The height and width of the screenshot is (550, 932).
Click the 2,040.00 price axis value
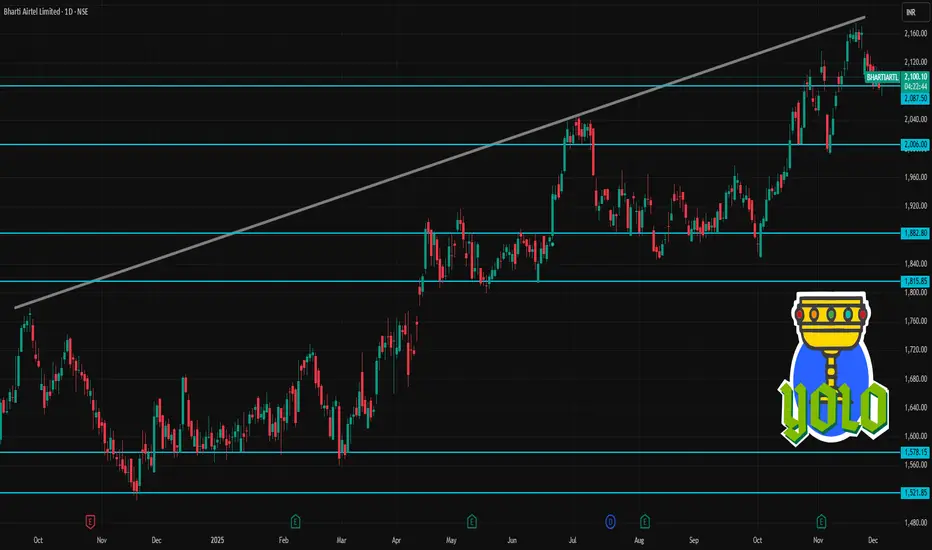915,120
